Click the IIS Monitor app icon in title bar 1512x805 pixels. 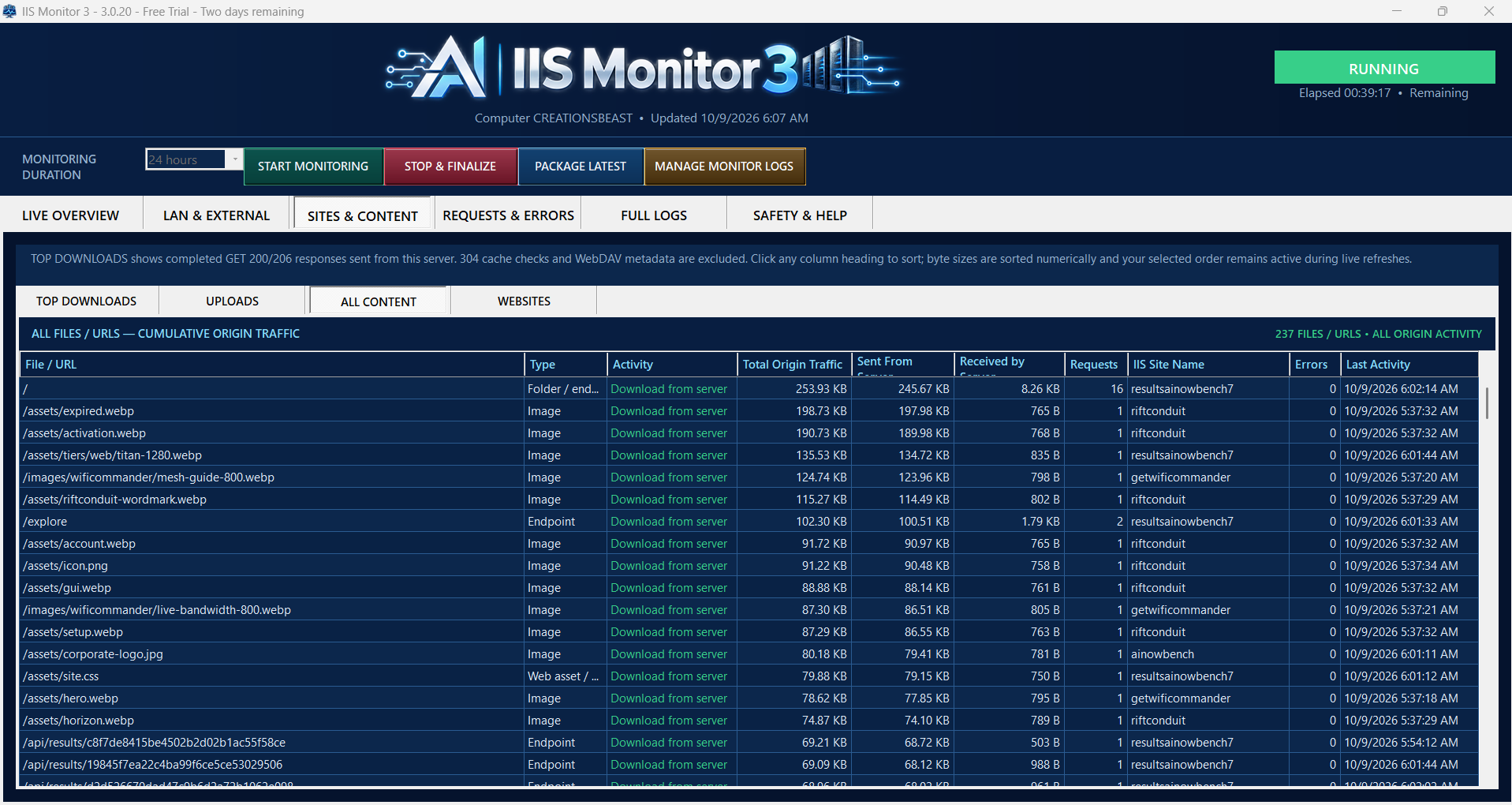point(9,11)
